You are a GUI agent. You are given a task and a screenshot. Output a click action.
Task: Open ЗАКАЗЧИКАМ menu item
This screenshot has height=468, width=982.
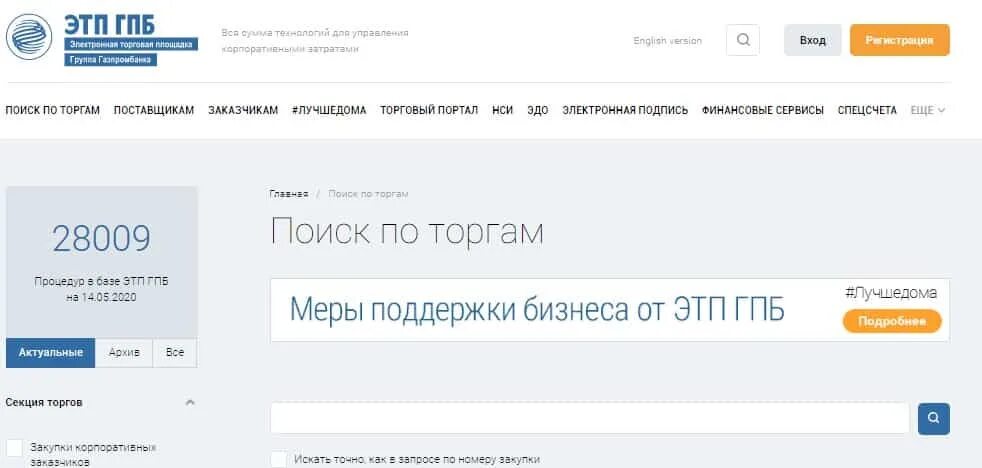coord(243,110)
